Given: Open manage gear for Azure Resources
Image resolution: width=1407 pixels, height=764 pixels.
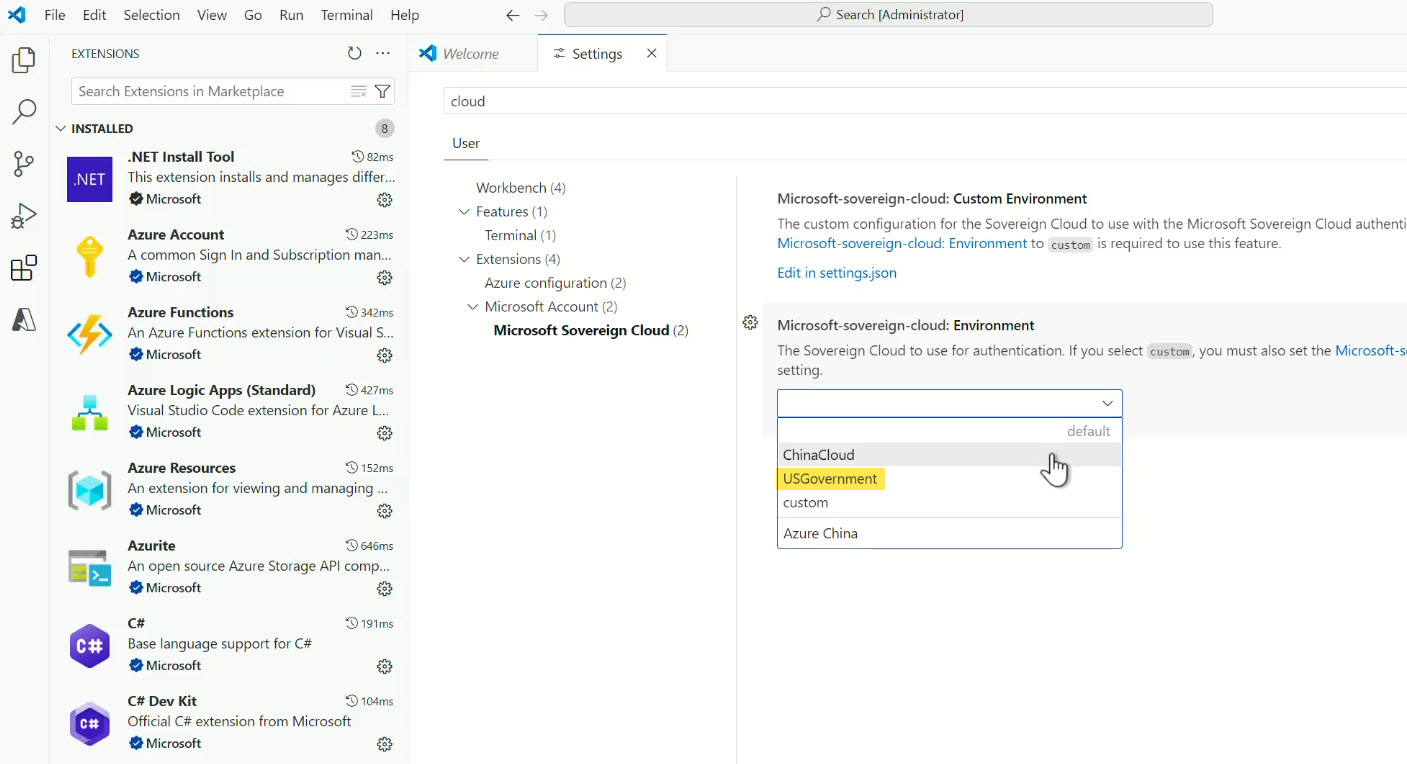Looking at the screenshot, I should point(384,511).
